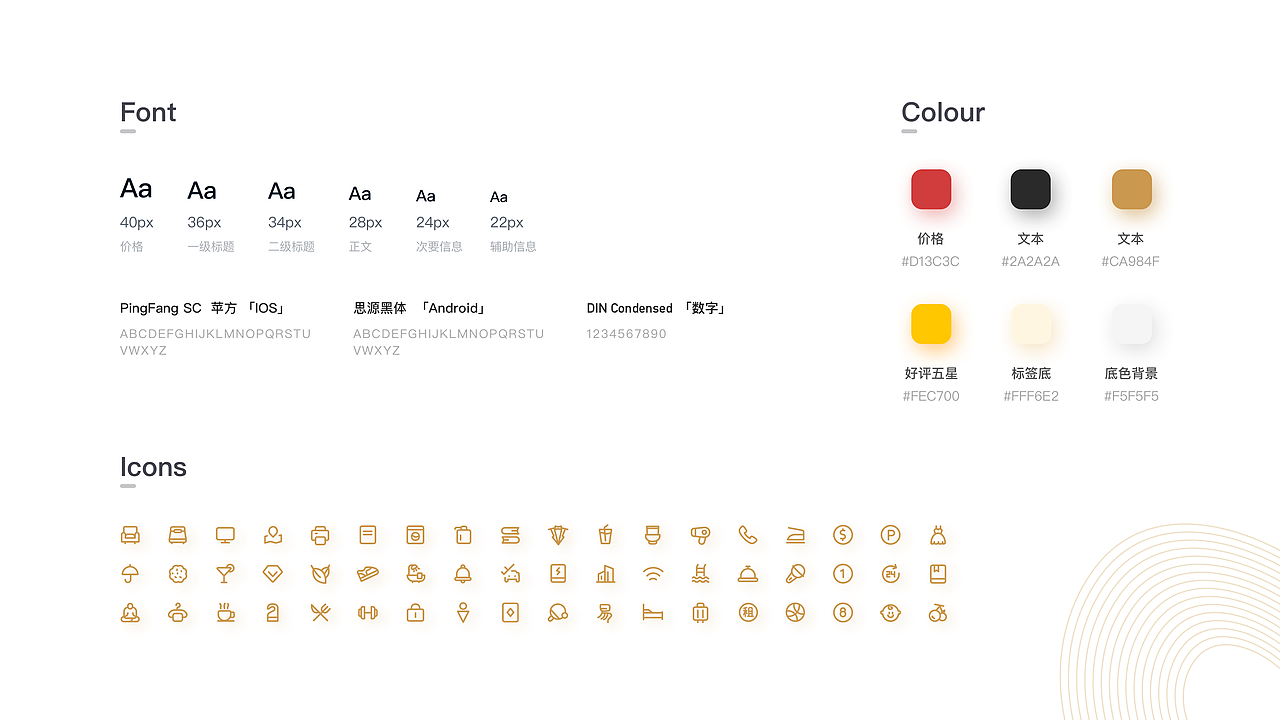Click the armchair icon
This screenshot has width=1280, height=720.
point(130,535)
